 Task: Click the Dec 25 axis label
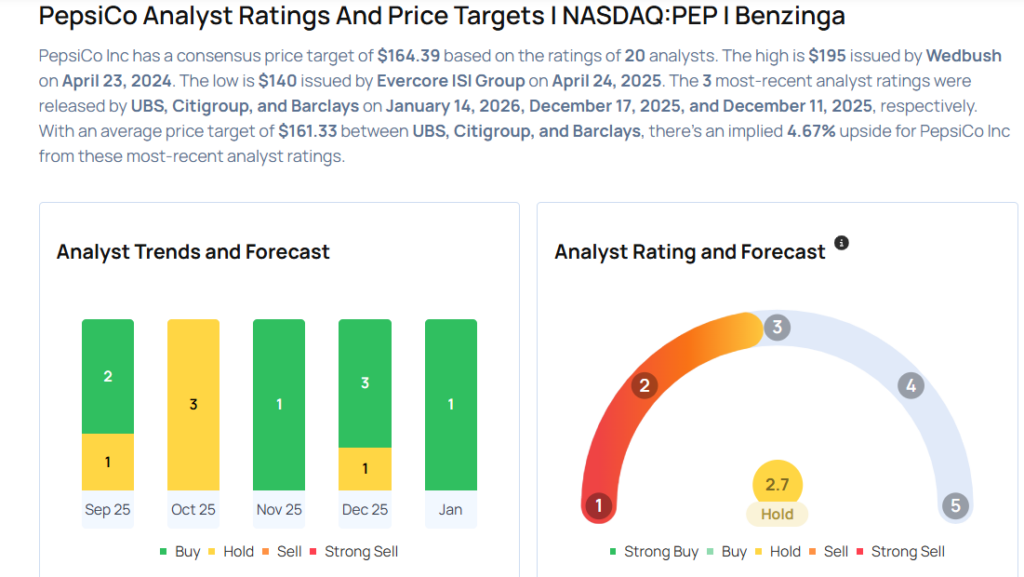(365, 510)
